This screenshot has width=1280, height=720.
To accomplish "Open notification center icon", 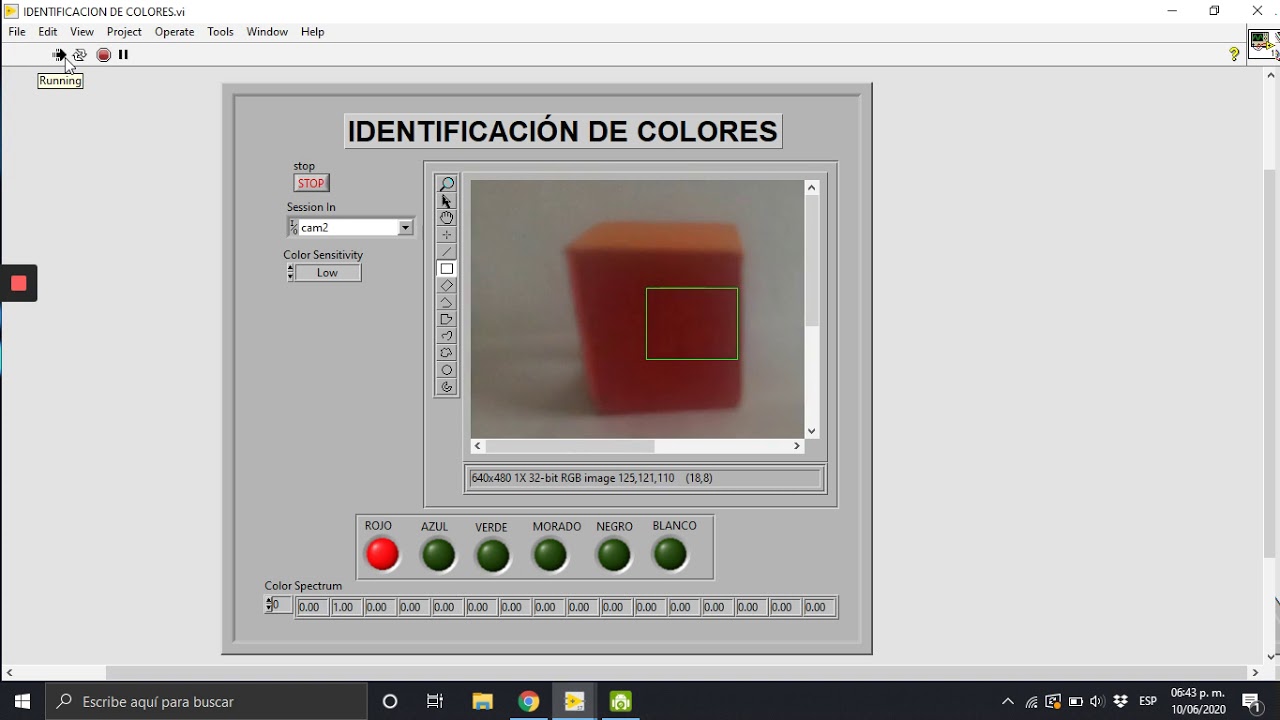I will (x=1251, y=701).
